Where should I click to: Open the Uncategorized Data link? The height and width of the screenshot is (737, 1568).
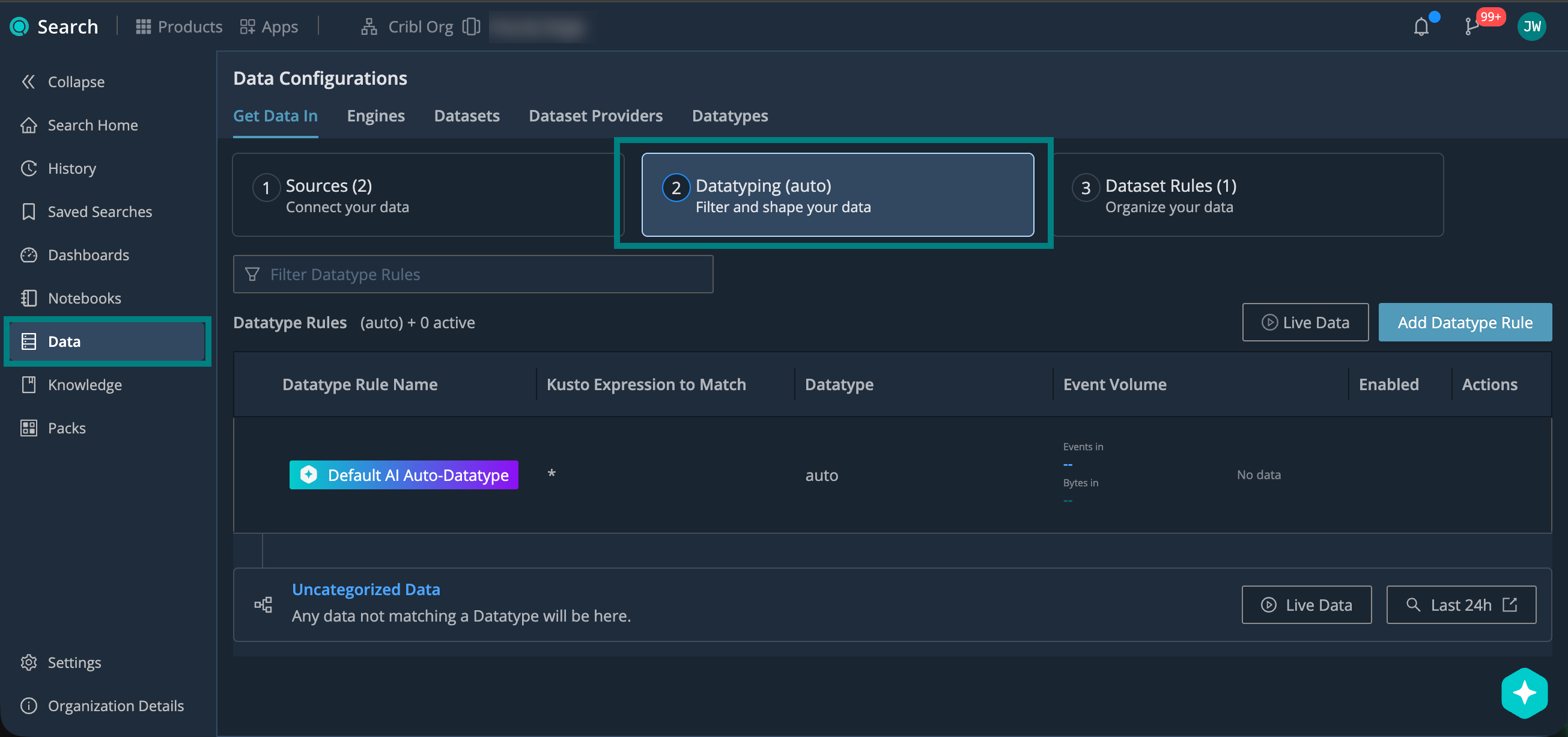point(366,589)
